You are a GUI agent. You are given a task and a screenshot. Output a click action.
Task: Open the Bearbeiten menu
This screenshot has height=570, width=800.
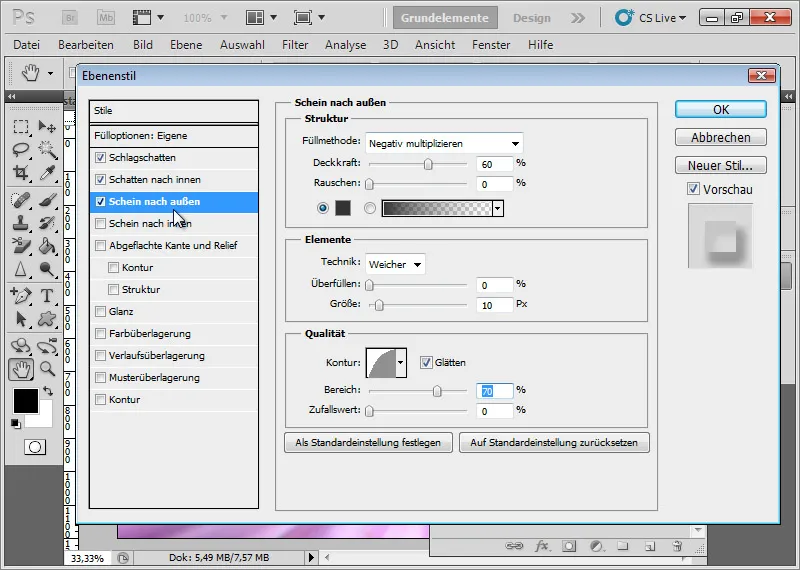86,45
